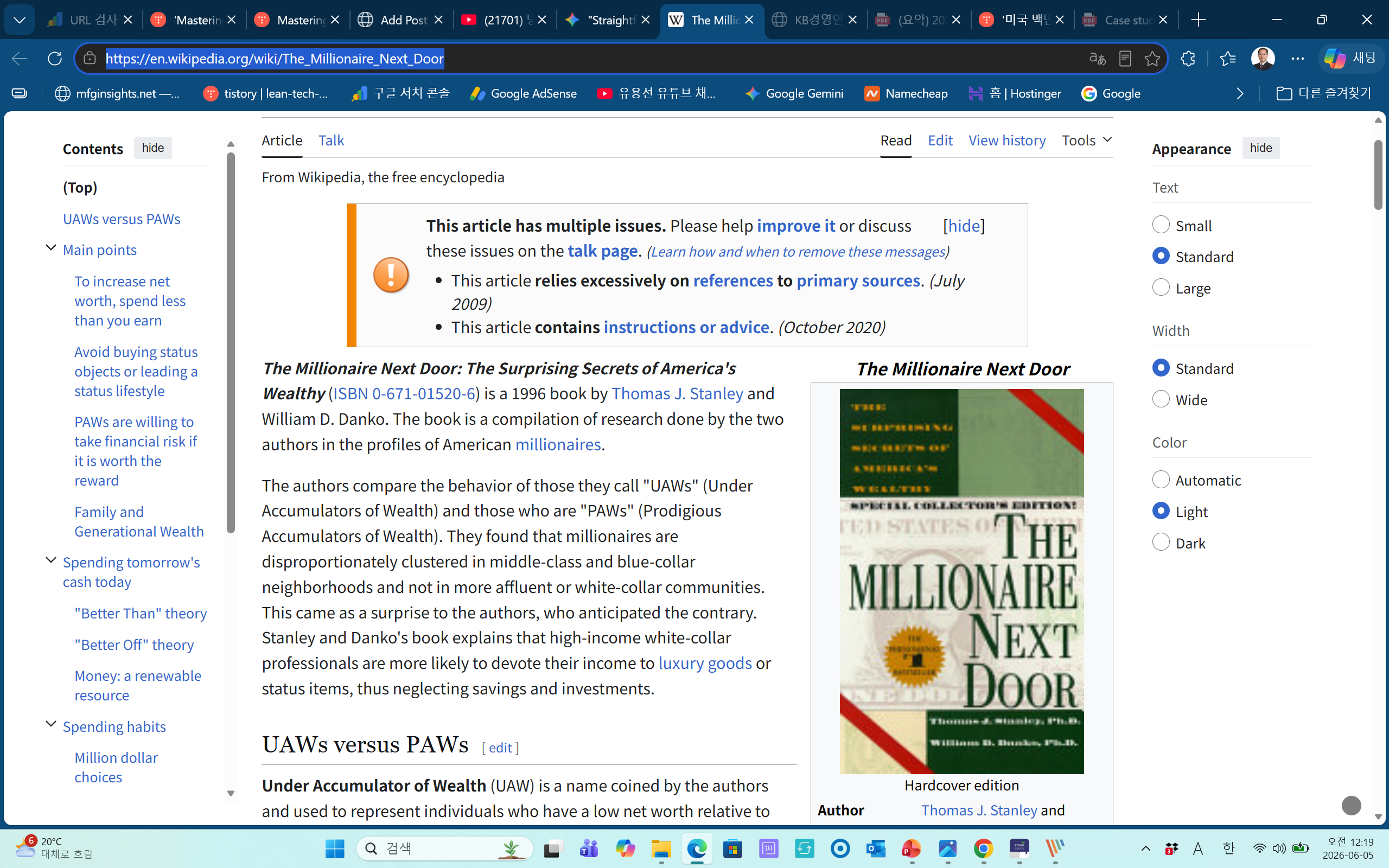Viewport: 1389px width, 868px height.
Task: Click the browser back arrow
Action: tap(20, 59)
